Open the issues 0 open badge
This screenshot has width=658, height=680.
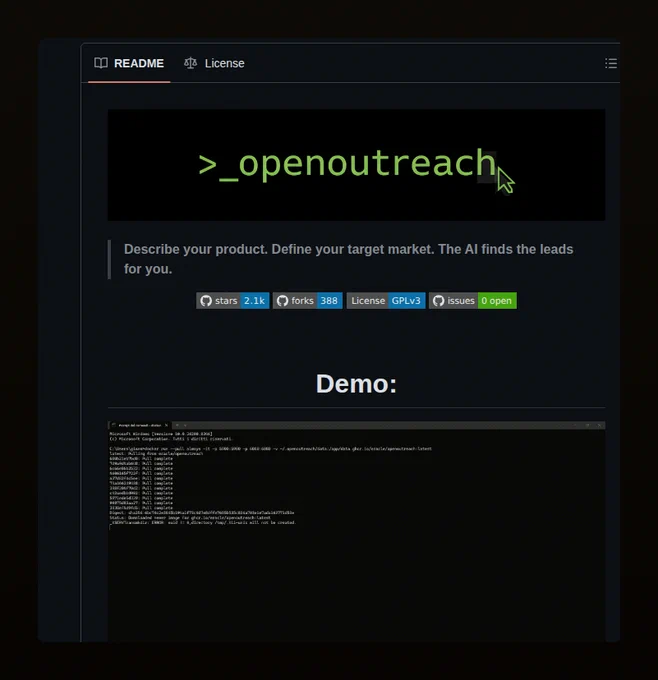point(473,301)
